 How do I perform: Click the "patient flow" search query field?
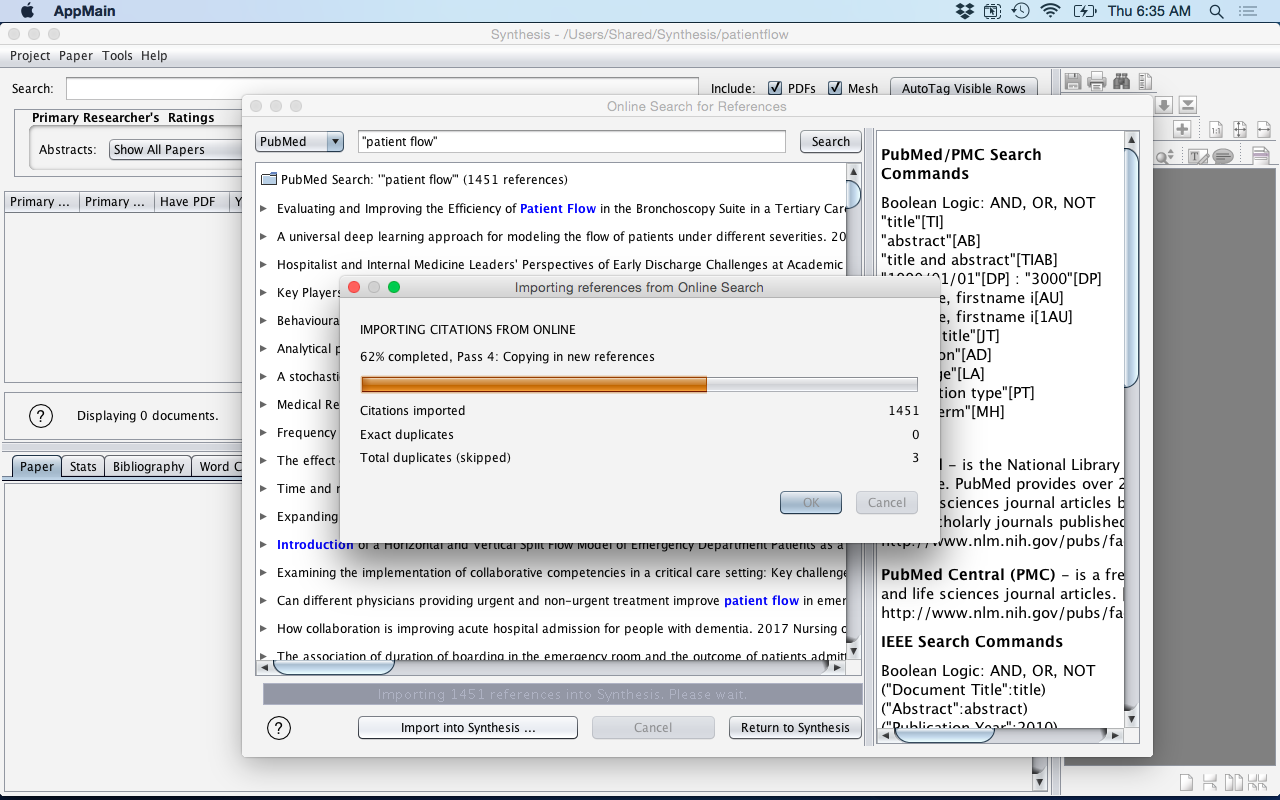pos(571,142)
